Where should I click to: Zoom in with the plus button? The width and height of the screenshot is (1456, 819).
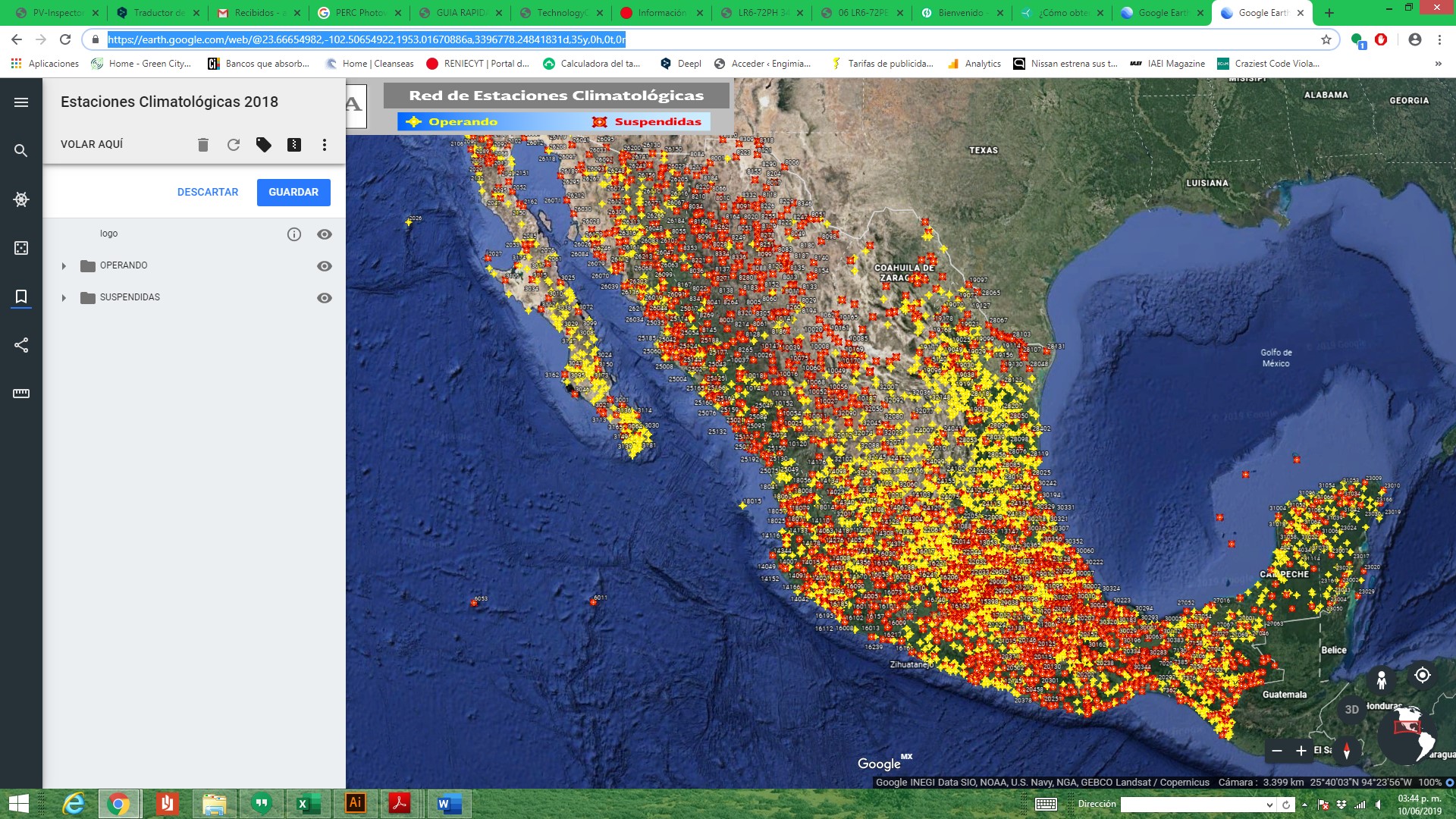(x=1301, y=751)
